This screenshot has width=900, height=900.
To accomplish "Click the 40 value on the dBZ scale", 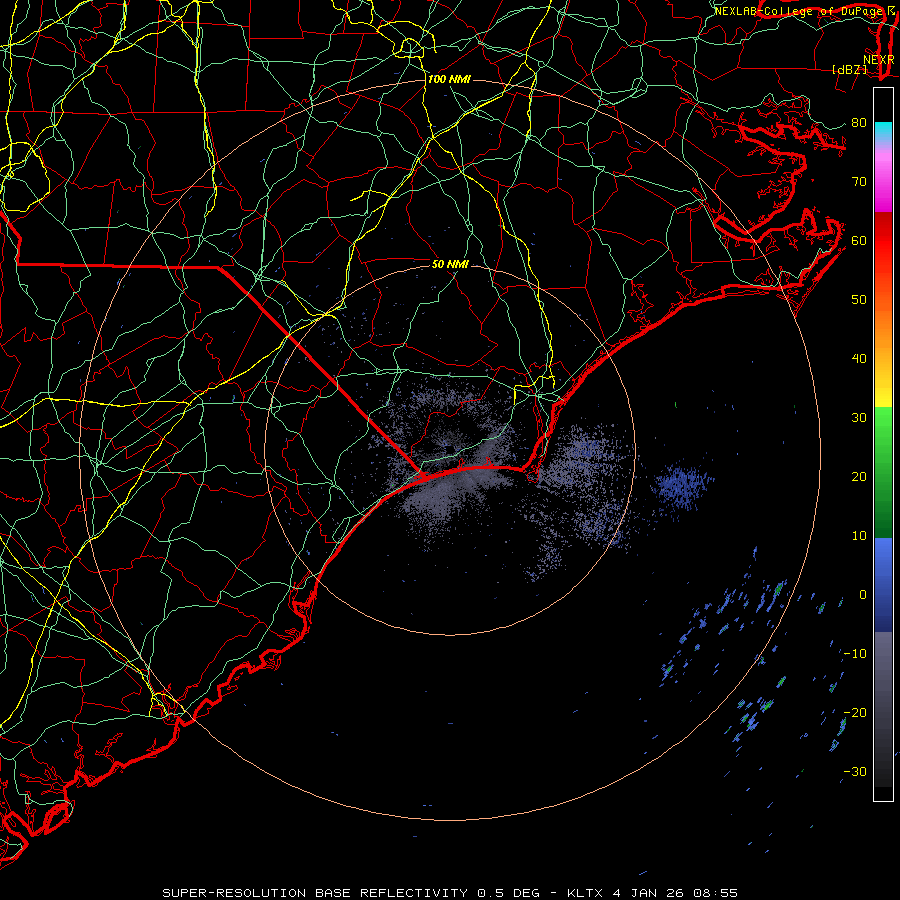I will click(859, 359).
